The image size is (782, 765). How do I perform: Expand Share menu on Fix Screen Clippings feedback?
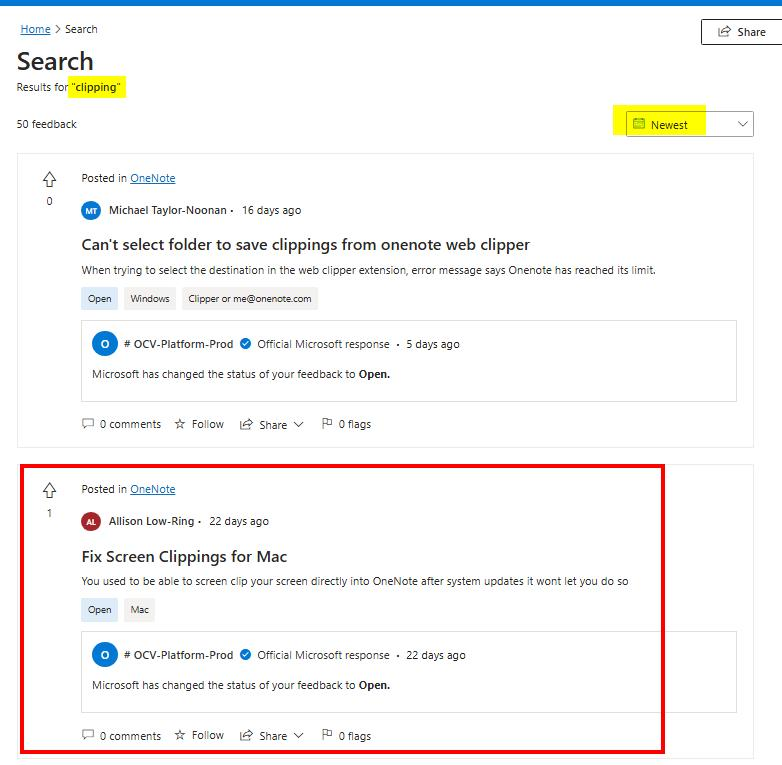(x=272, y=736)
